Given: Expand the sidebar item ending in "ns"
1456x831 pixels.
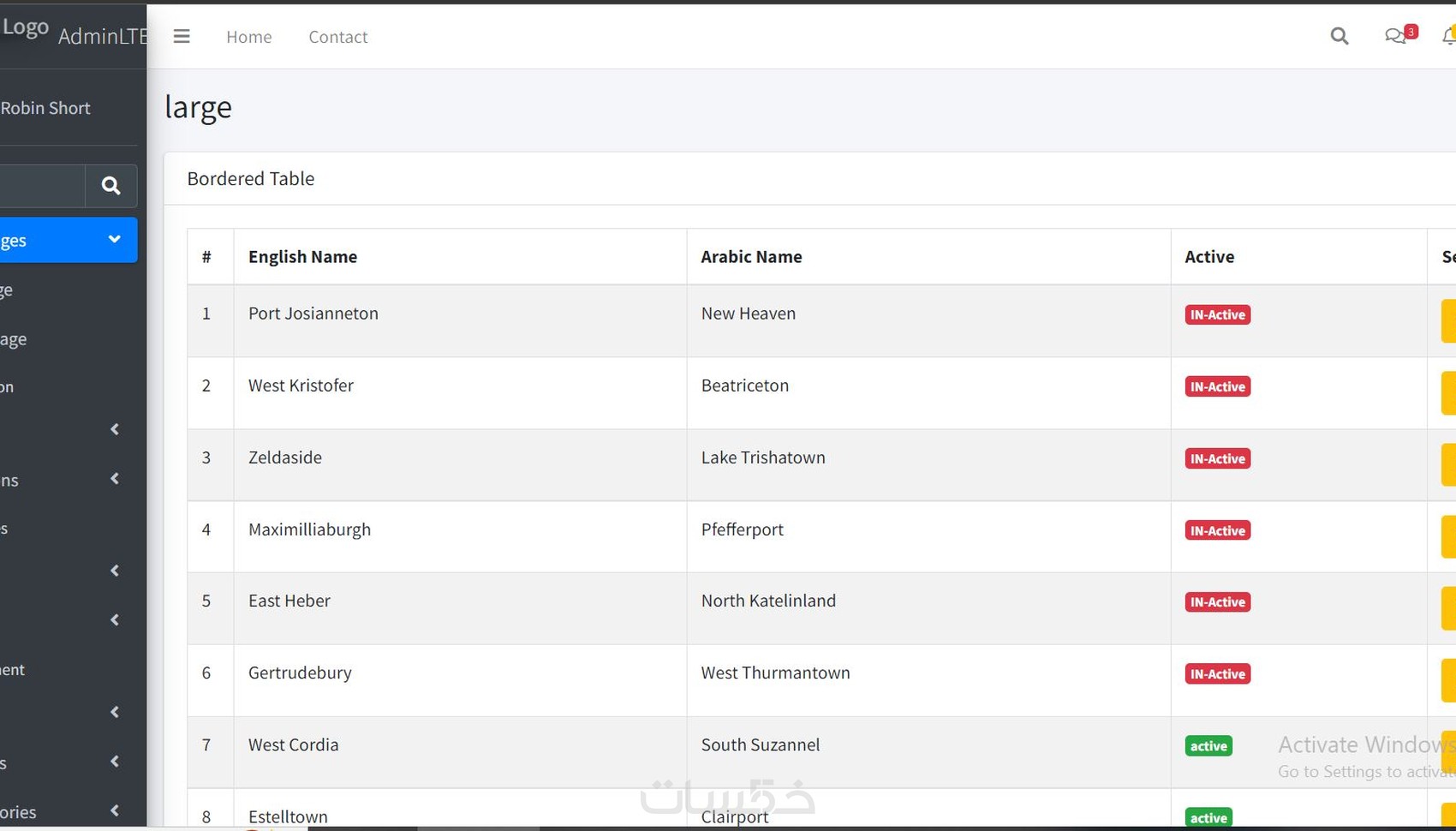Looking at the screenshot, I should [114, 479].
